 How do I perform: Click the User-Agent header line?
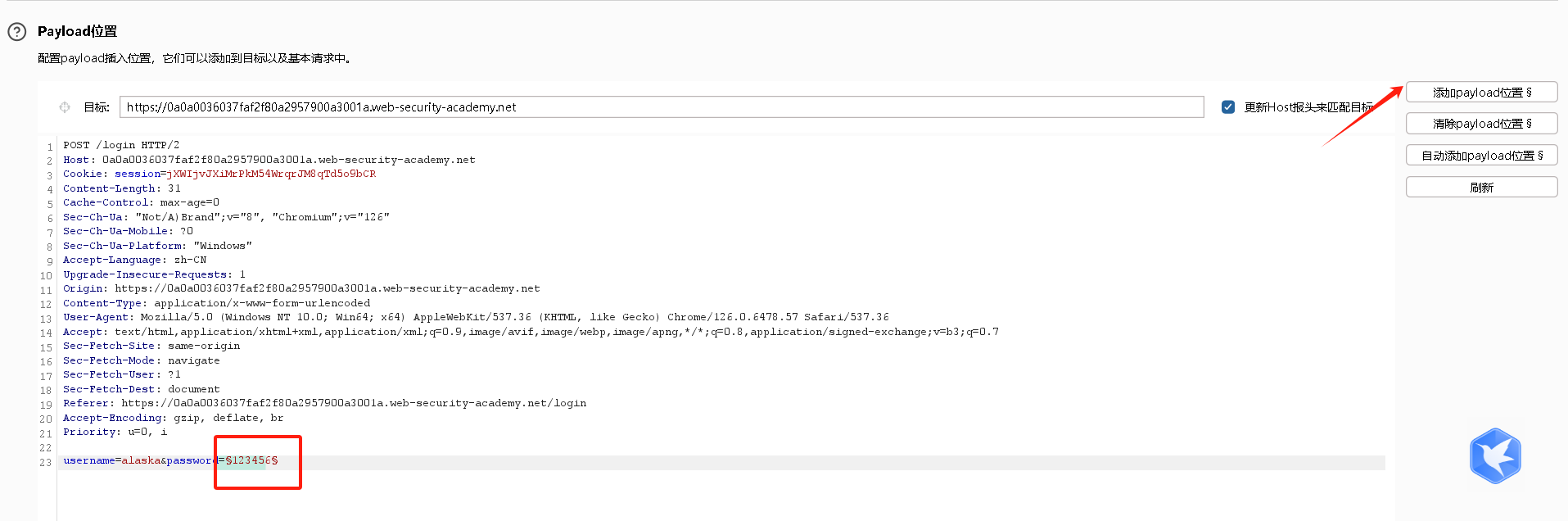(476, 317)
